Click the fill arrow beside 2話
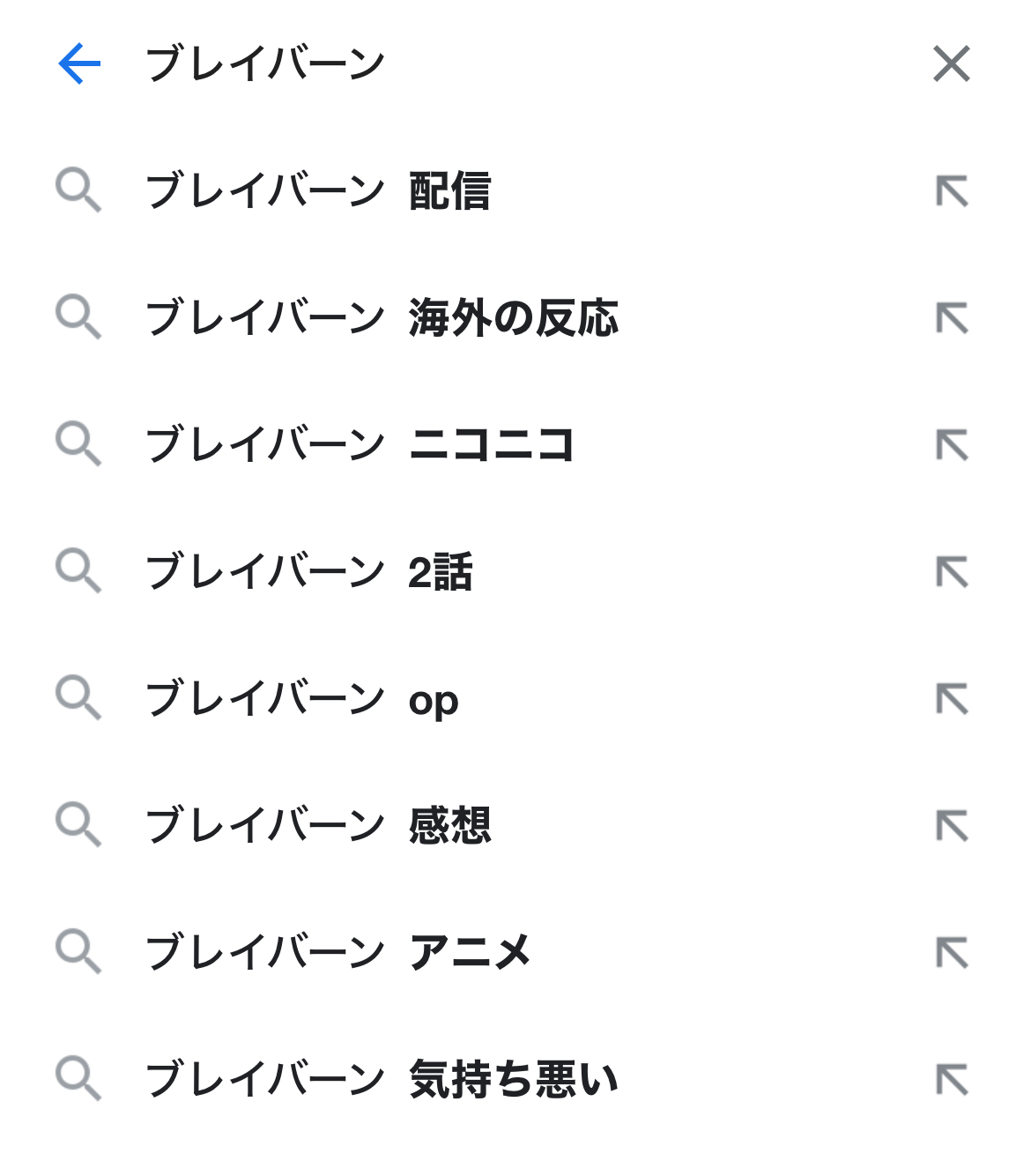Screen dimensions: 1031x1176 coord(952,572)
